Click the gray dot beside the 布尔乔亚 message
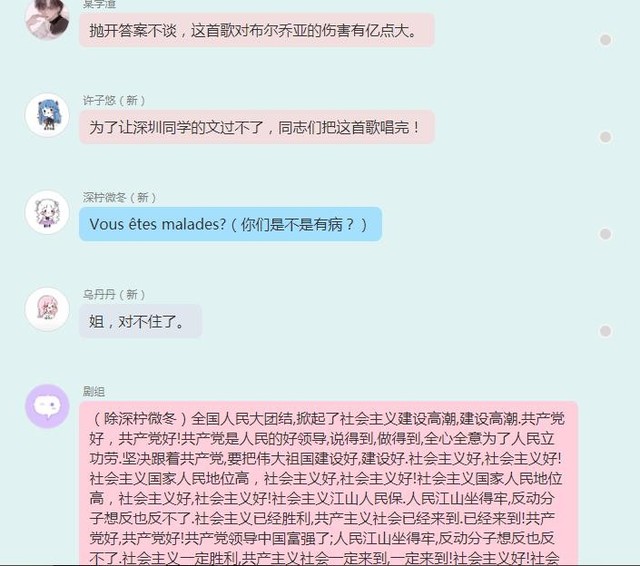This screenshot has width=640, height=566. [605, 40]
